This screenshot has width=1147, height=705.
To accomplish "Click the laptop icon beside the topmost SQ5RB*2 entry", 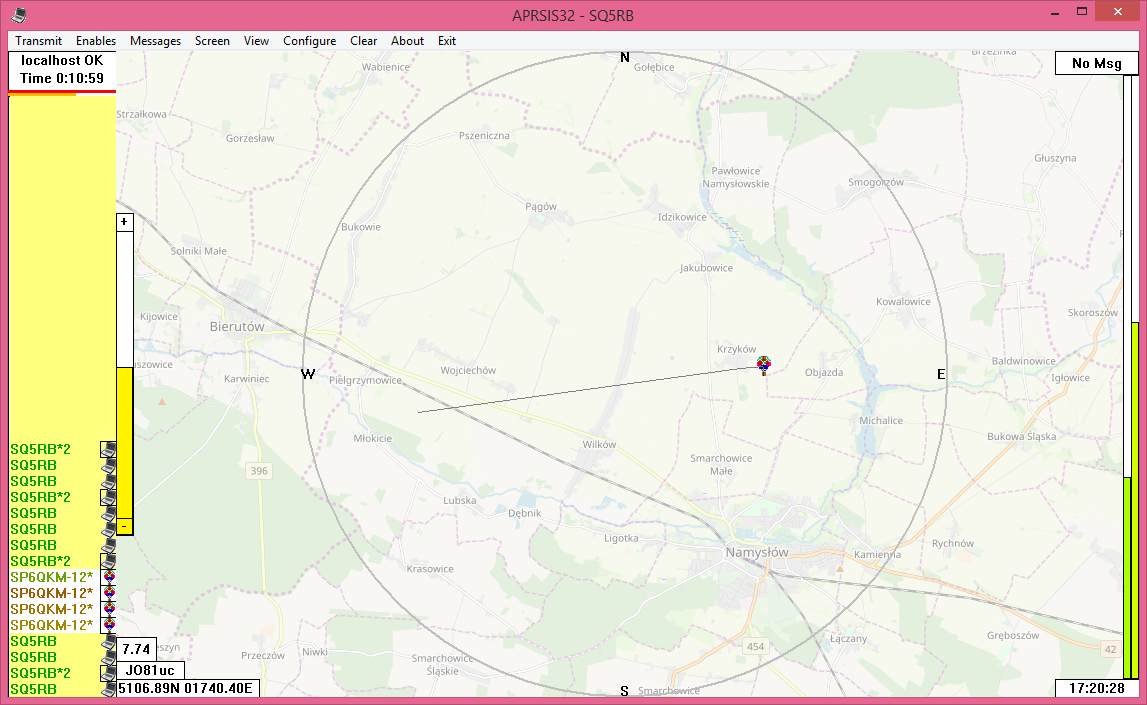I will (108, 449).
